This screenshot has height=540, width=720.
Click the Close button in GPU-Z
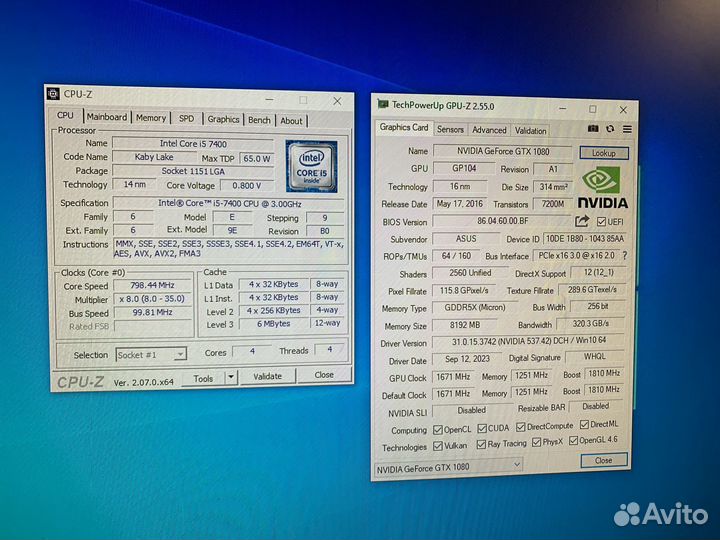click(603, 460)
